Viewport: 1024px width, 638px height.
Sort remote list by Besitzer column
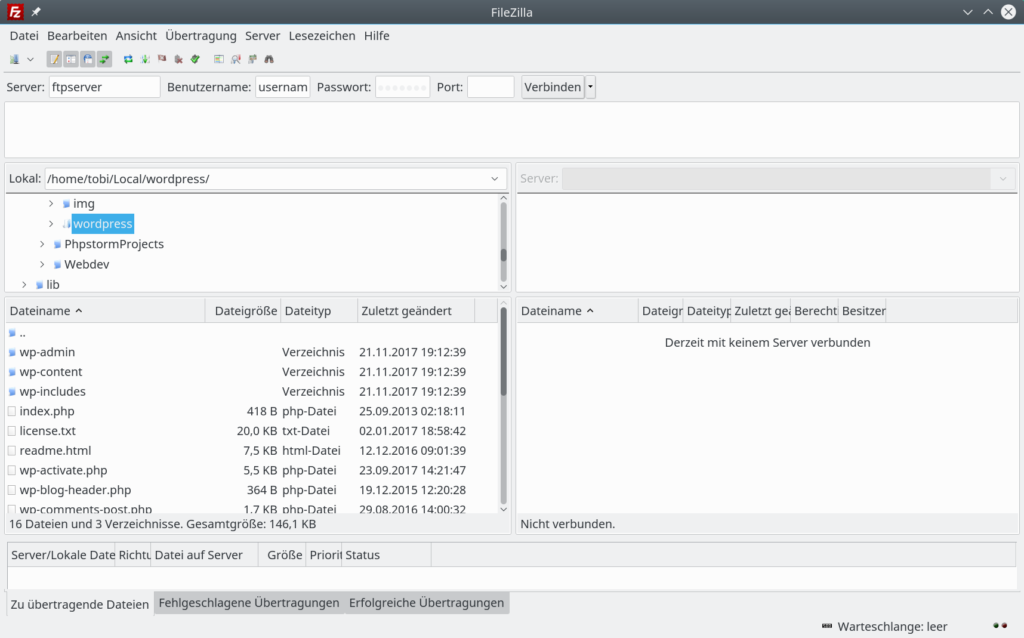pyautogui.click(x=863, y=311)
